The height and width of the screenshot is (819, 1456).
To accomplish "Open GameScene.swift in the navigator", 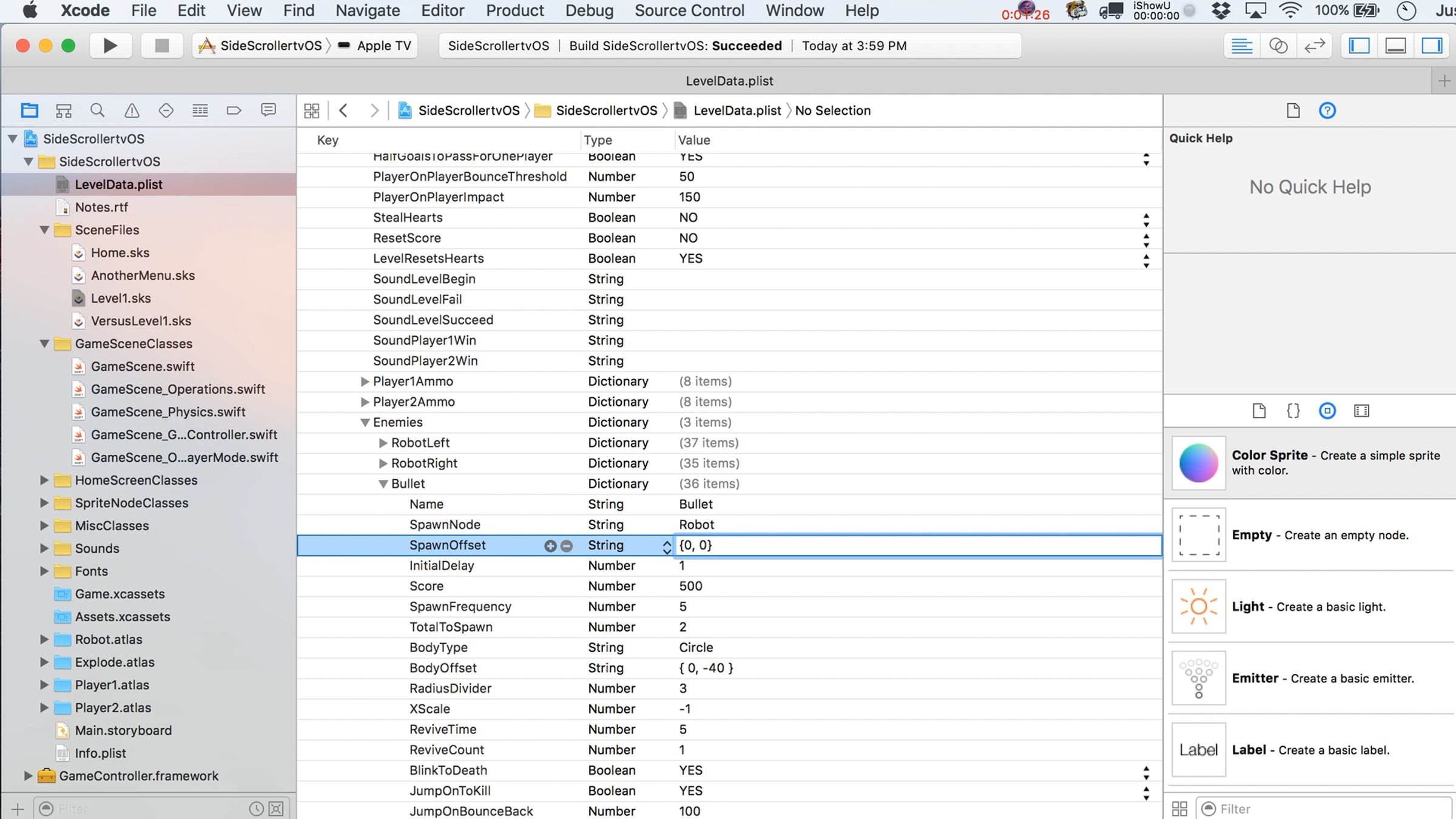I will [x=142, y=366].
